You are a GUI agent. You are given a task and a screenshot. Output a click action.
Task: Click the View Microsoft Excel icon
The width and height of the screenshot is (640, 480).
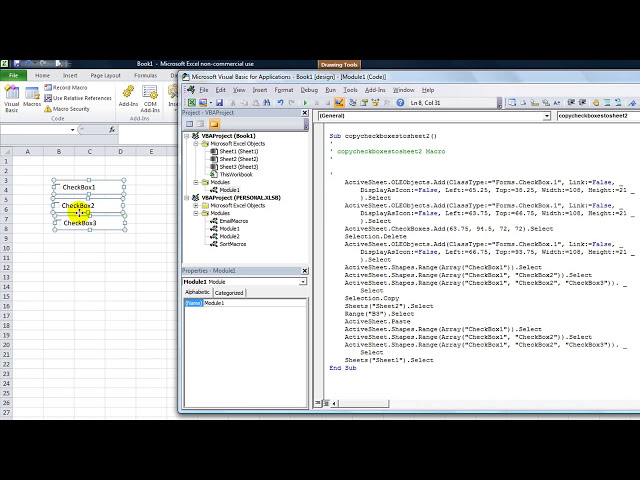(191, 102)
